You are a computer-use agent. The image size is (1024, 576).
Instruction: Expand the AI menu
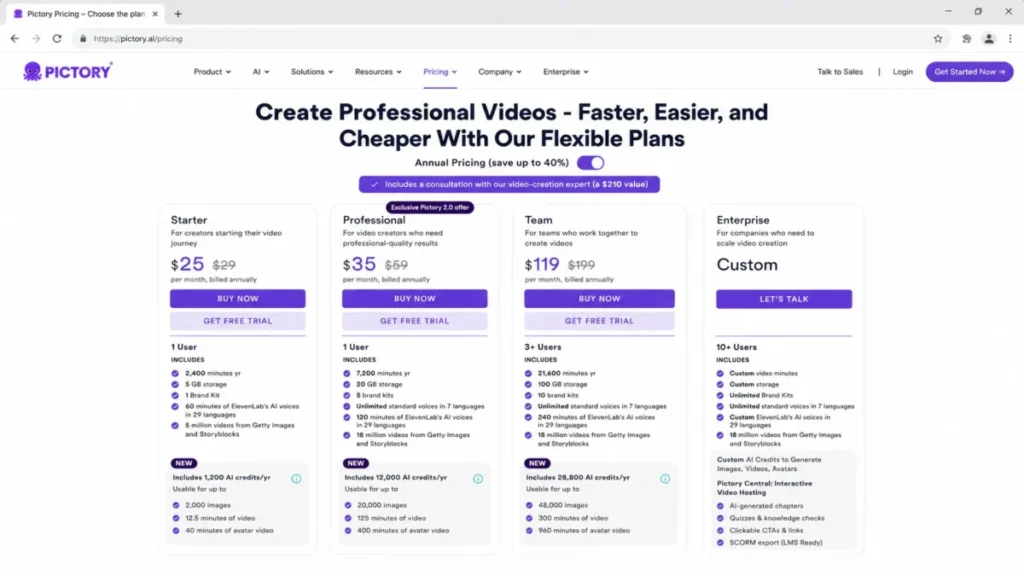point(261,72)
